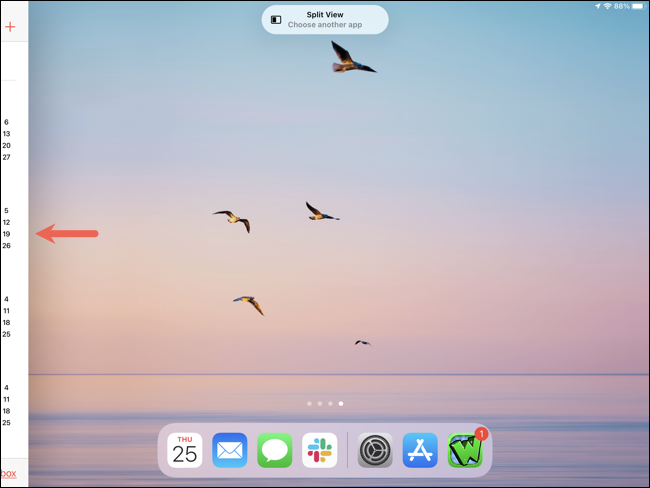Image resolution: width=650 pixels, height=488 pixels.
Task: Open the green W game app with badge
Action: click(465, 450)
